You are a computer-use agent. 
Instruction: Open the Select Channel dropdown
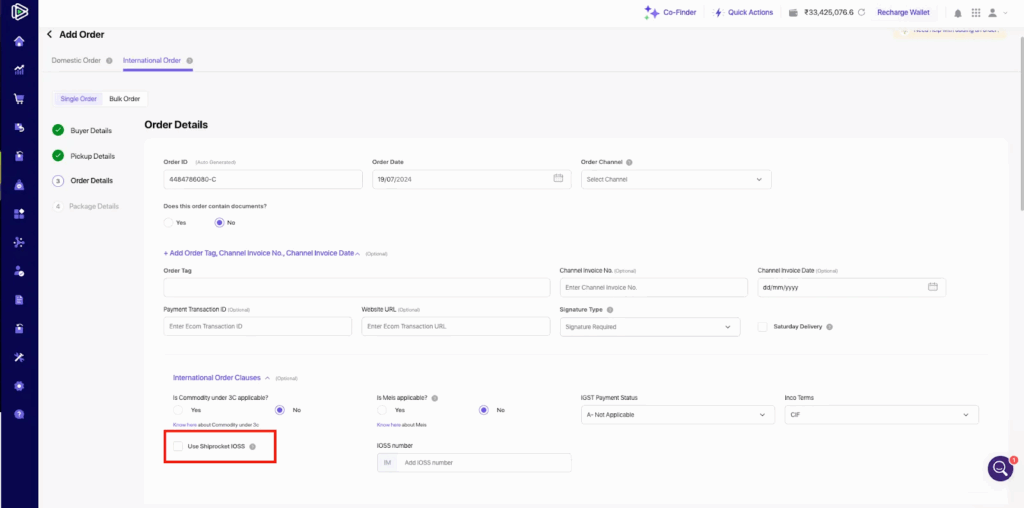tap(675, 179)
